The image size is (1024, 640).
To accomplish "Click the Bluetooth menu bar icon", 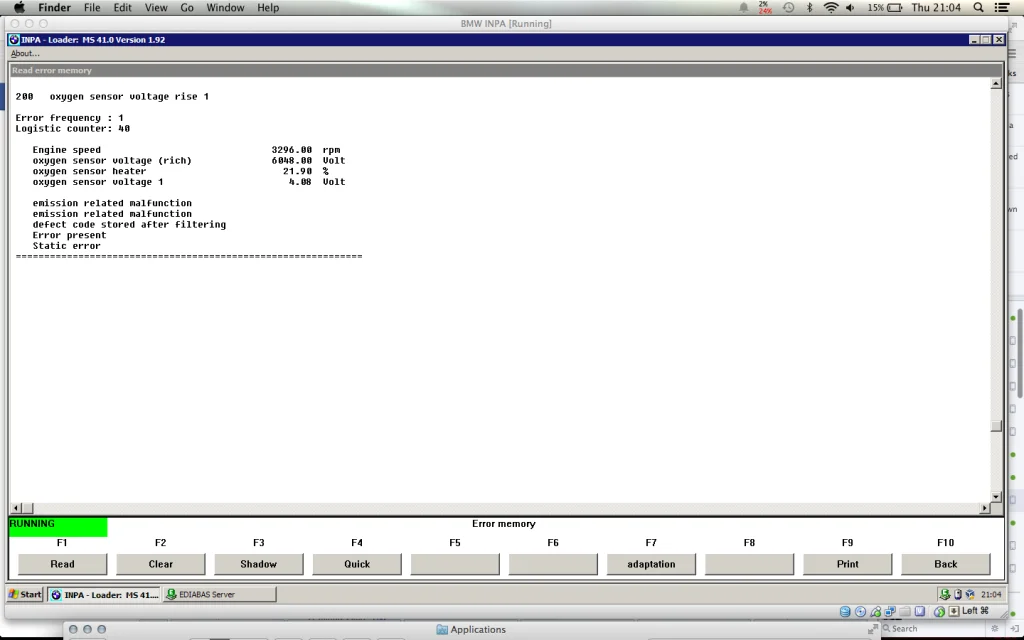I will tap(809, 8).
